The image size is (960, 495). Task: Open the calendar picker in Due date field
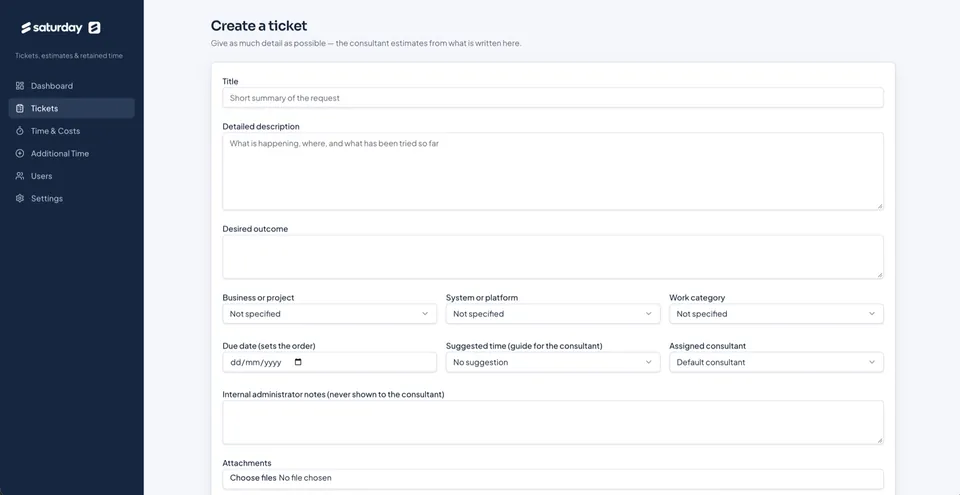coord(298,362)
